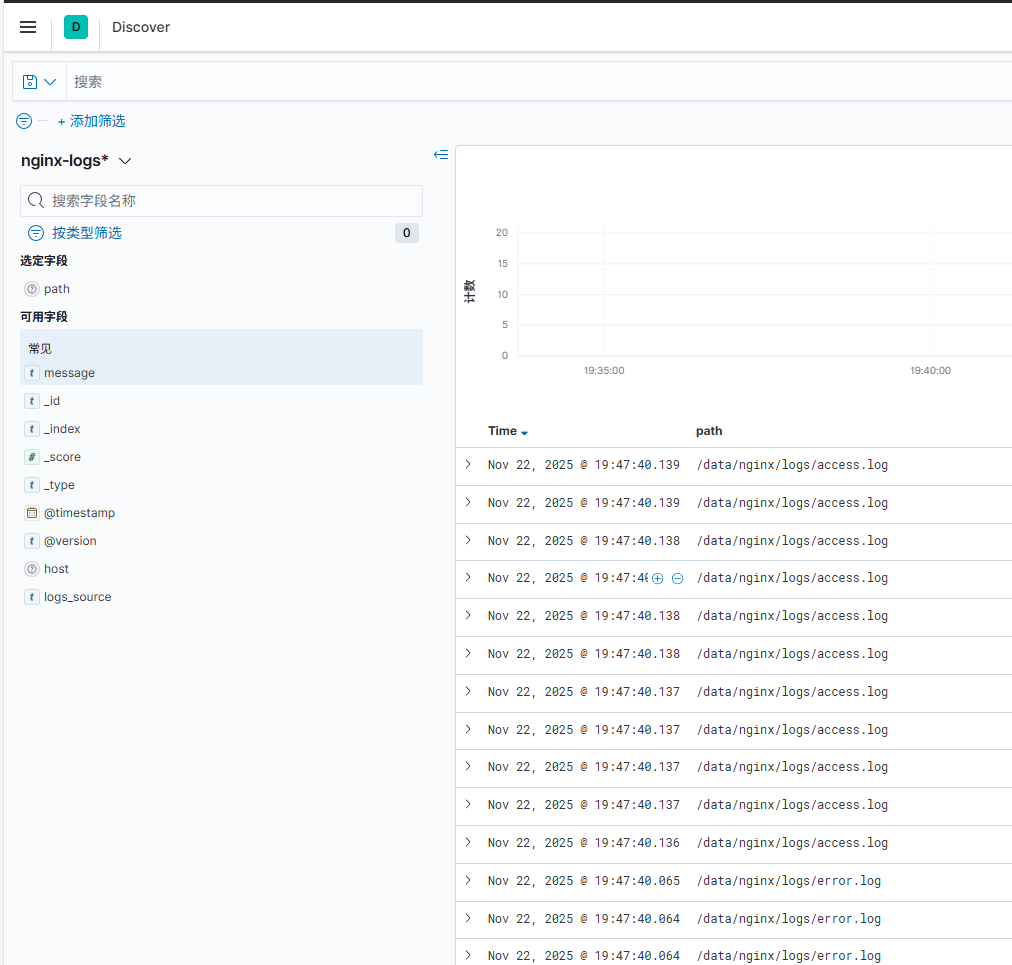Expand the error.log row at 19:47:40.065

[467, 881]
